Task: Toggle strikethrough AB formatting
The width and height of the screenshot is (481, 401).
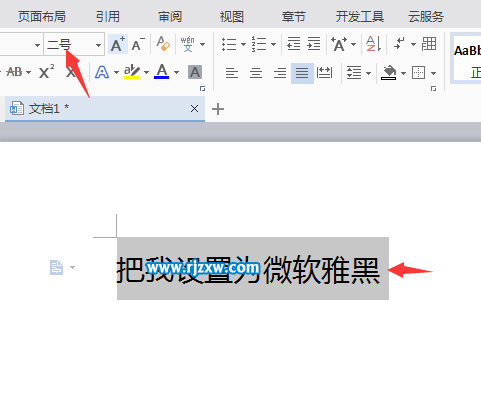Action: (x=14, y=72)
